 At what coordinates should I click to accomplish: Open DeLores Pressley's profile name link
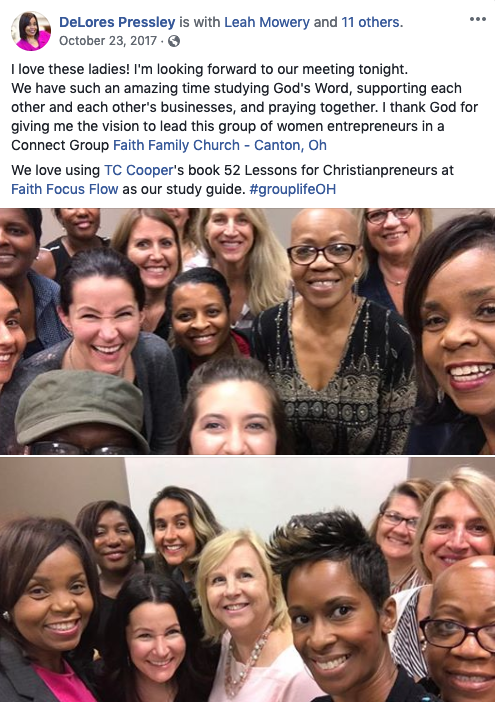coord(117,22)
